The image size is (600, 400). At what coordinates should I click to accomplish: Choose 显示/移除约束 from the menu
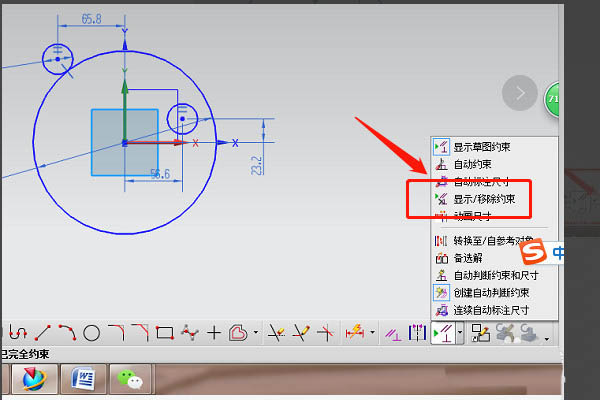point(484,199)
